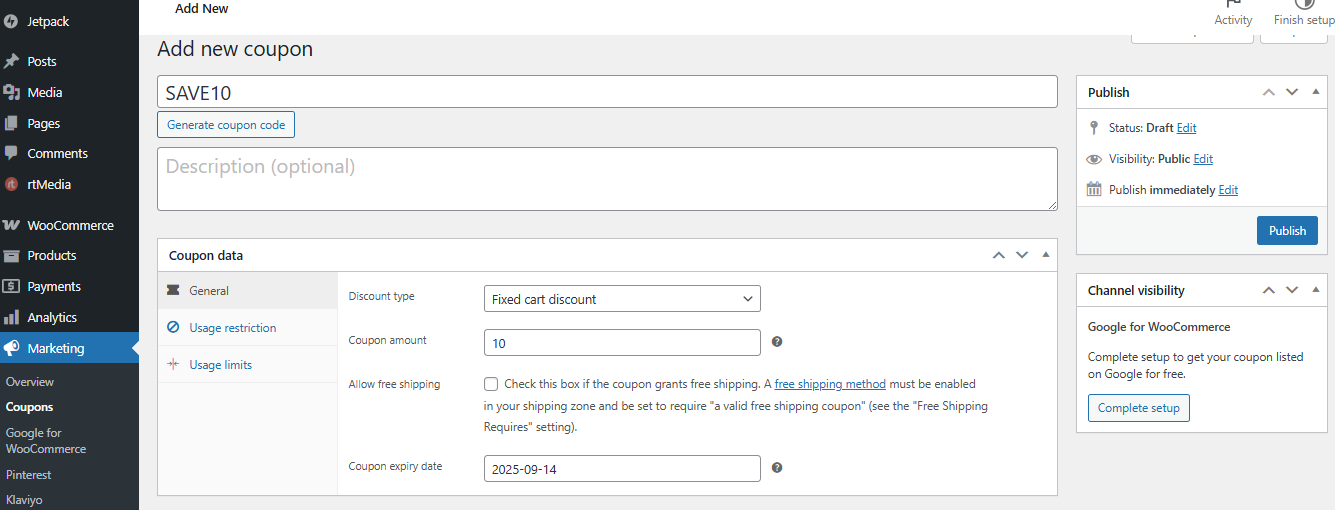Click the Coupon expiry date field

click(622, 468)
